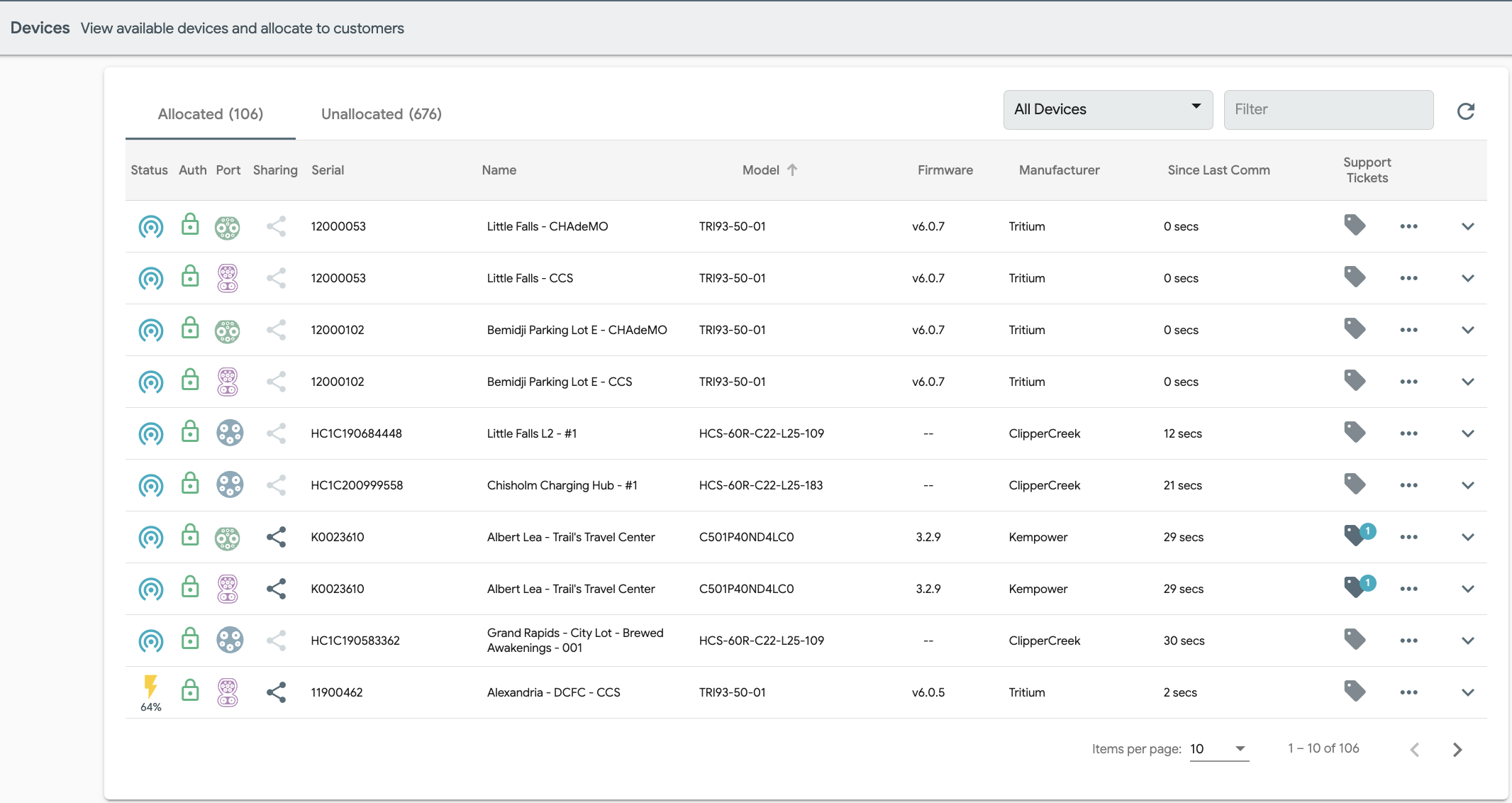Open more options menu for Little Falls - CHAdeMO
The width and height of the screenshot is (1512, 803).
pyautogui.click(x=1409, y=226)
